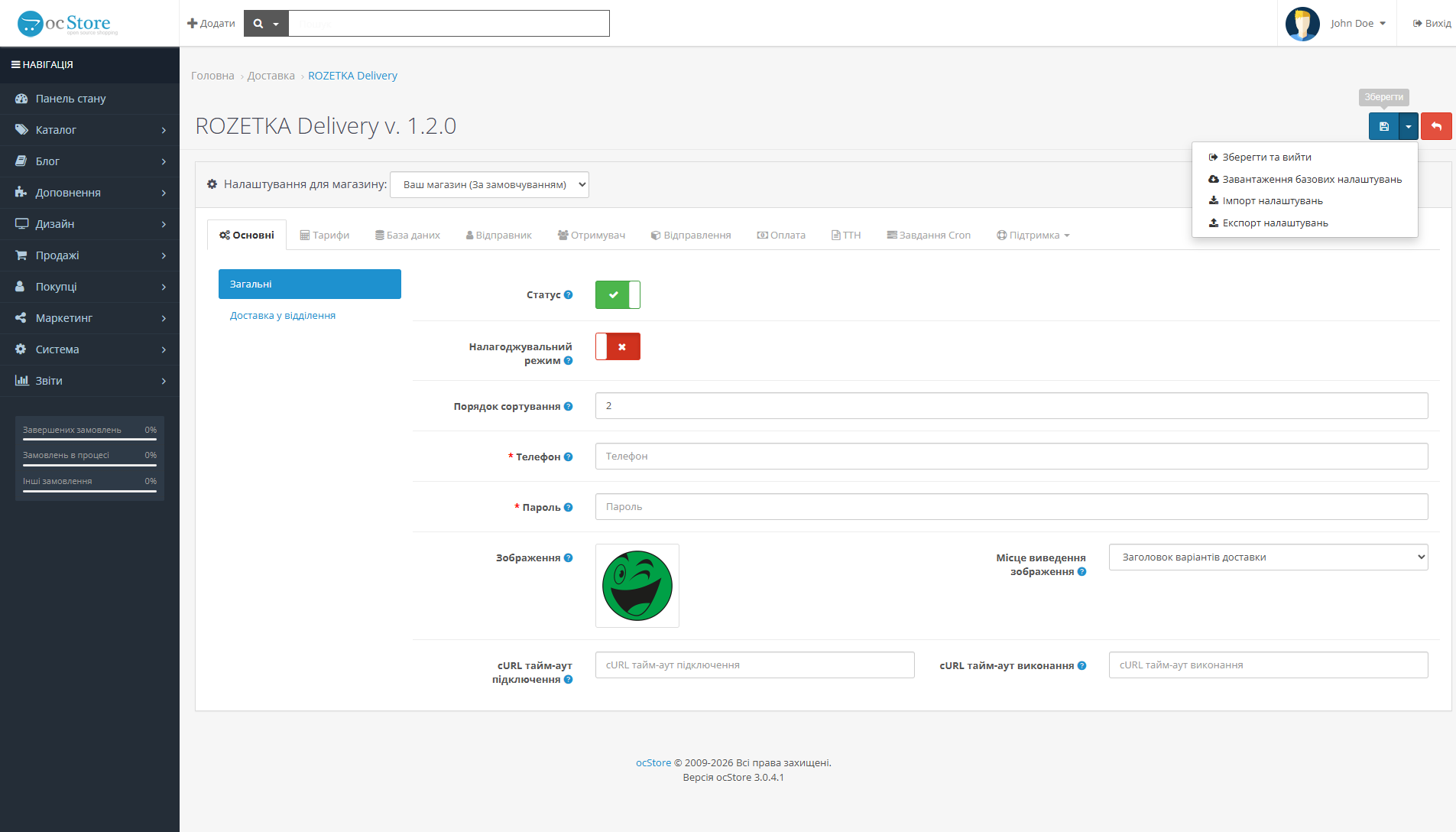Click cURL execution timeout help icon
The image size is (1456, 832).
pos(1081,665)
